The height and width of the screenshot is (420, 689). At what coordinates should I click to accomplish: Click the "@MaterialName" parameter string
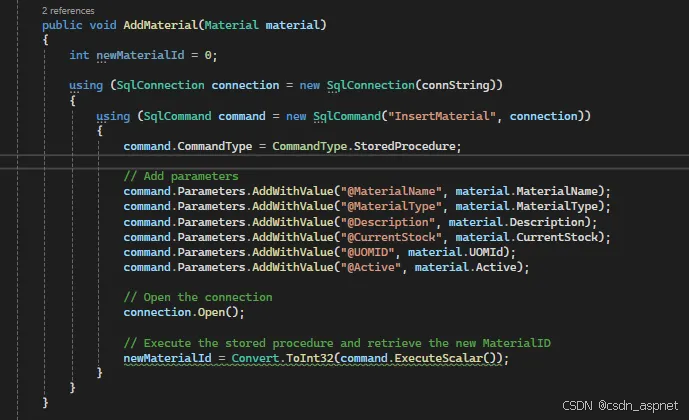(391, 192)
